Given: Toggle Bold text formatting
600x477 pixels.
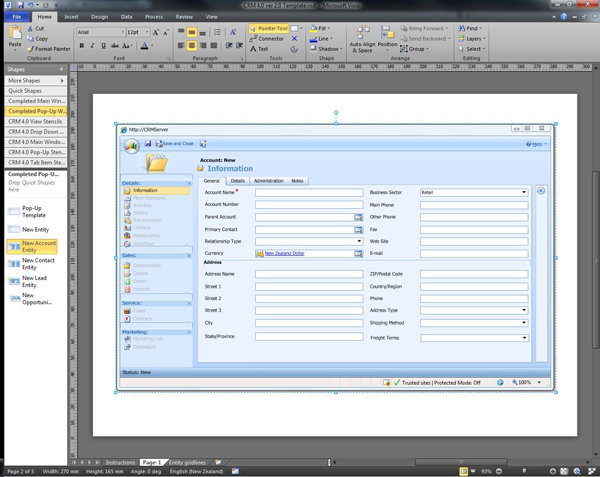Looking at the screenshot, I should (82, 46).
